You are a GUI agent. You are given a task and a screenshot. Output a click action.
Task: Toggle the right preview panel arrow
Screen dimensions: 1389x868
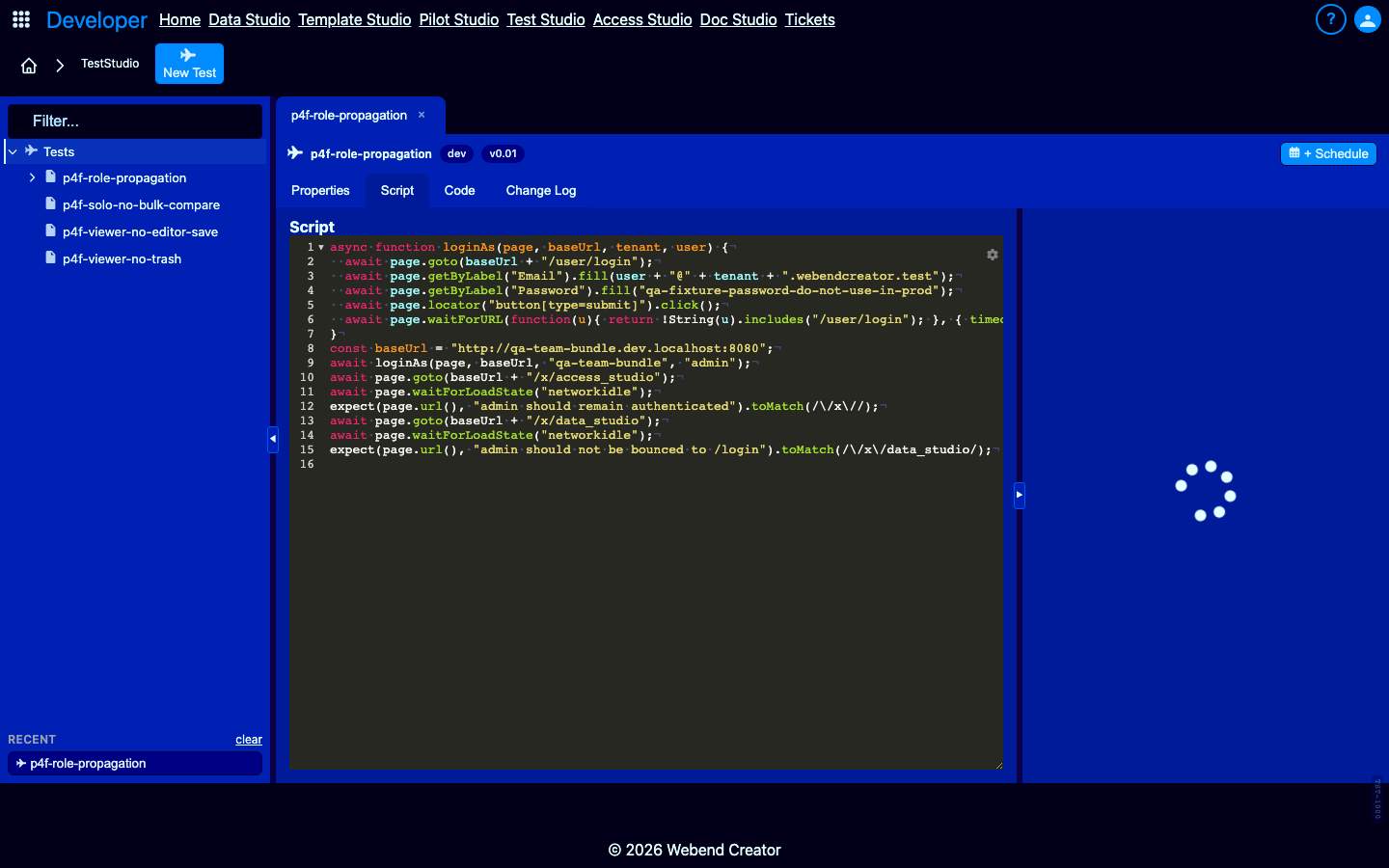coord(1019,495)
